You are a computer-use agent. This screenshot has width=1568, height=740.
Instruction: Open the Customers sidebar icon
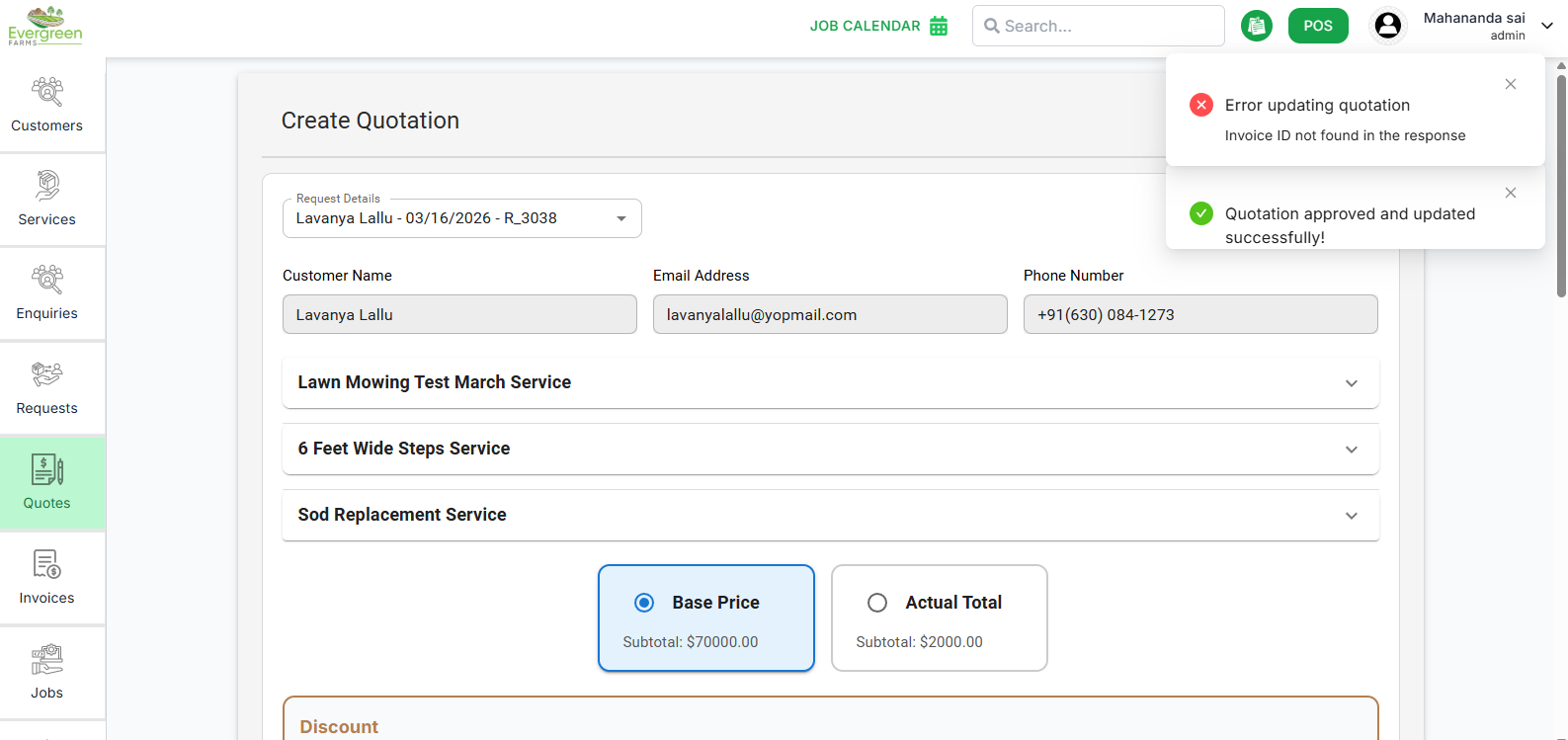coord(46,105)
